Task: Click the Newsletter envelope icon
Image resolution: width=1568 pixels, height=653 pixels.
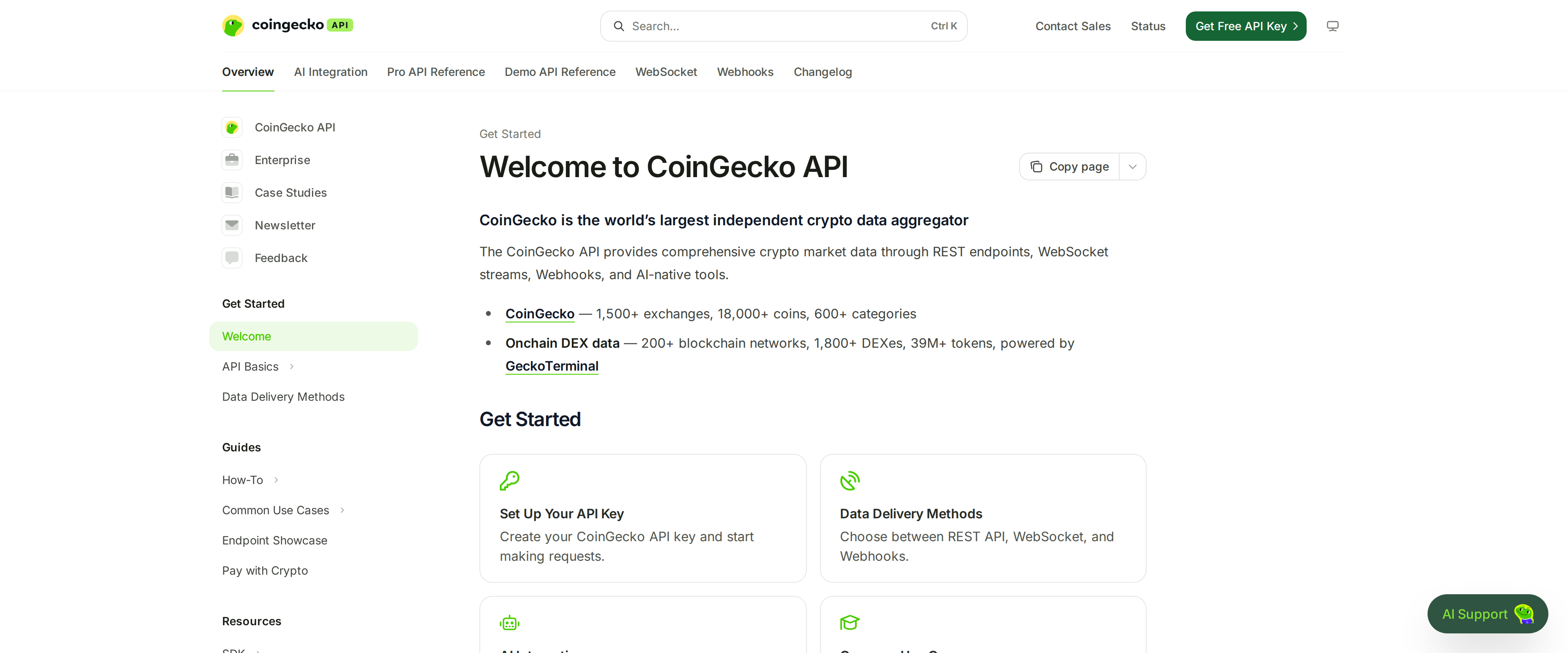Action: click(x=232, y=225)
